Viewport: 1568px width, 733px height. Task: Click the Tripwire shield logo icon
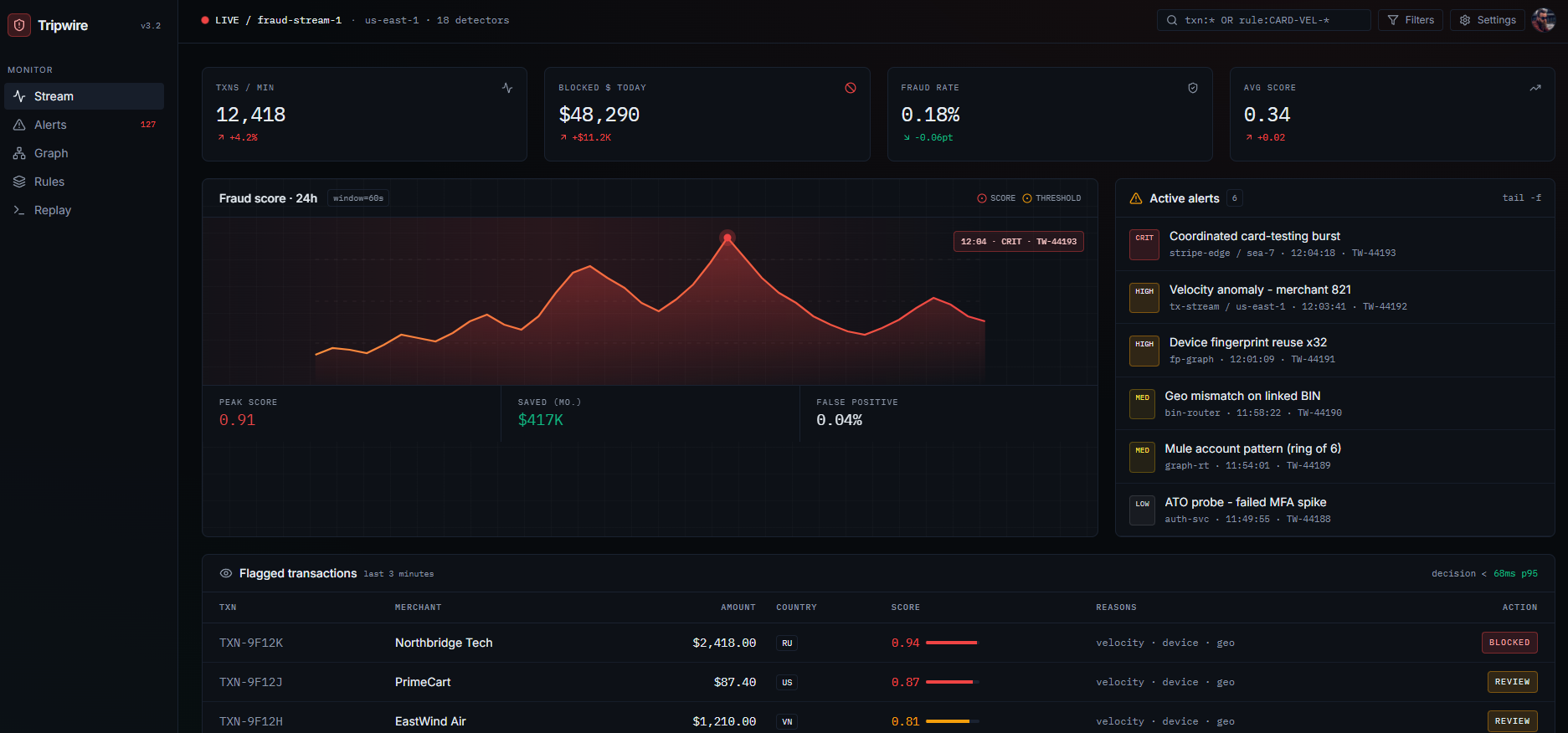(x=19, y=25)
